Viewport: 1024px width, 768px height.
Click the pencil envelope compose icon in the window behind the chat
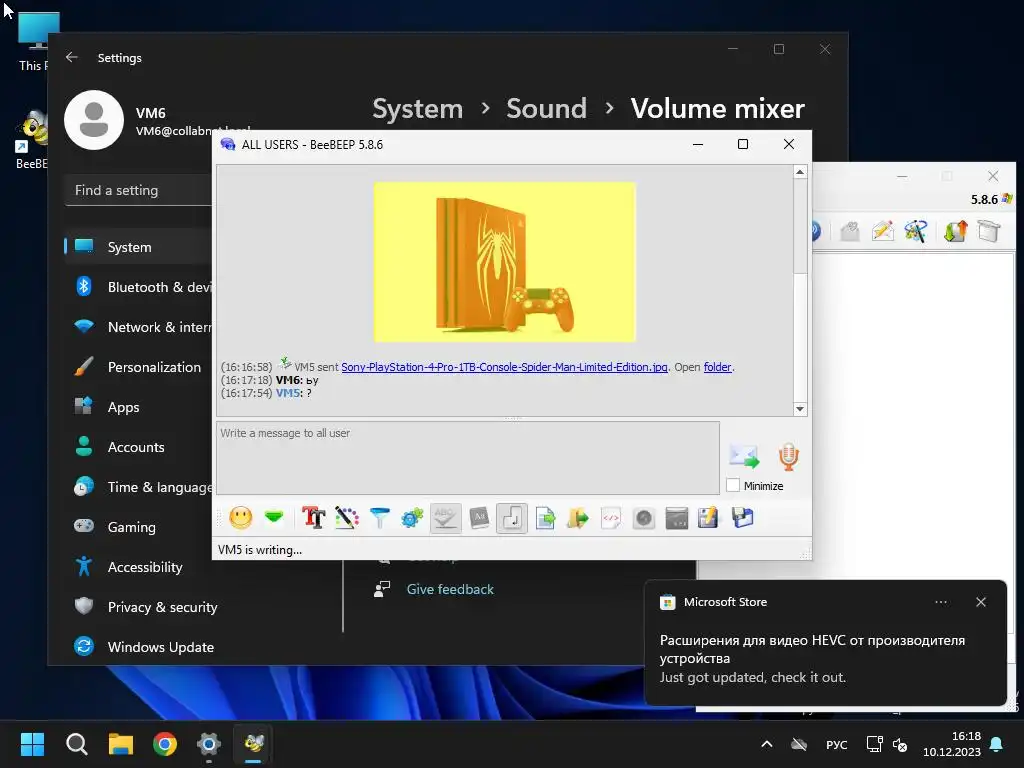883,231
